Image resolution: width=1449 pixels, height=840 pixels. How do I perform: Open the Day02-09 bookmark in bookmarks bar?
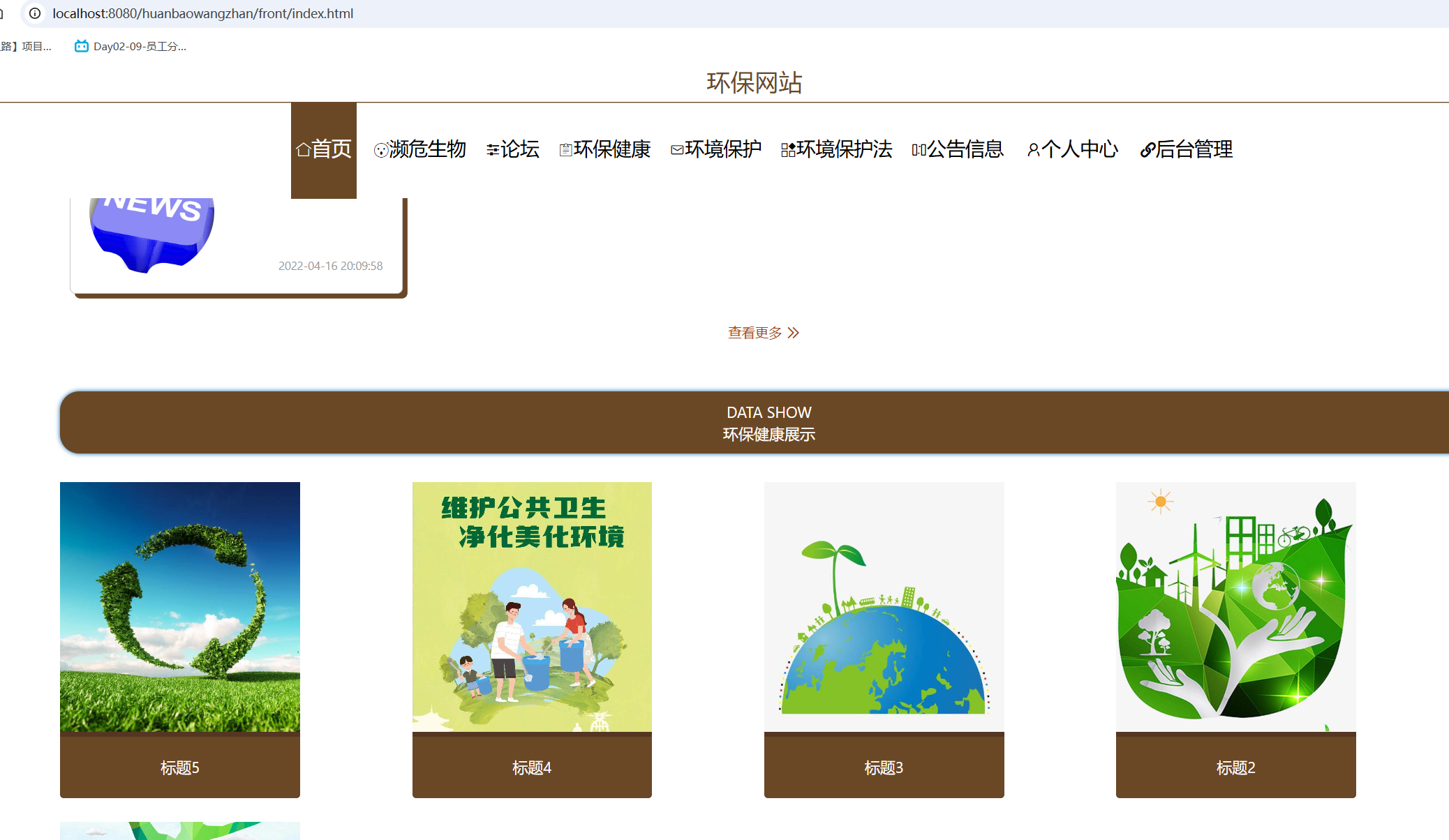click(131, 47)
